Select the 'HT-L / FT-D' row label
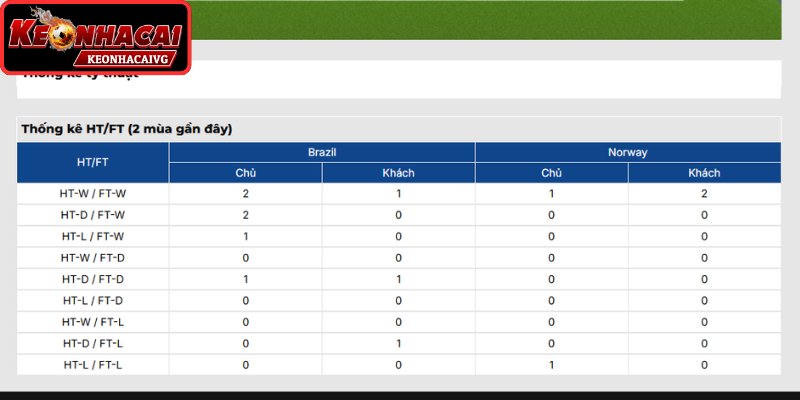 tap(93, 301)
